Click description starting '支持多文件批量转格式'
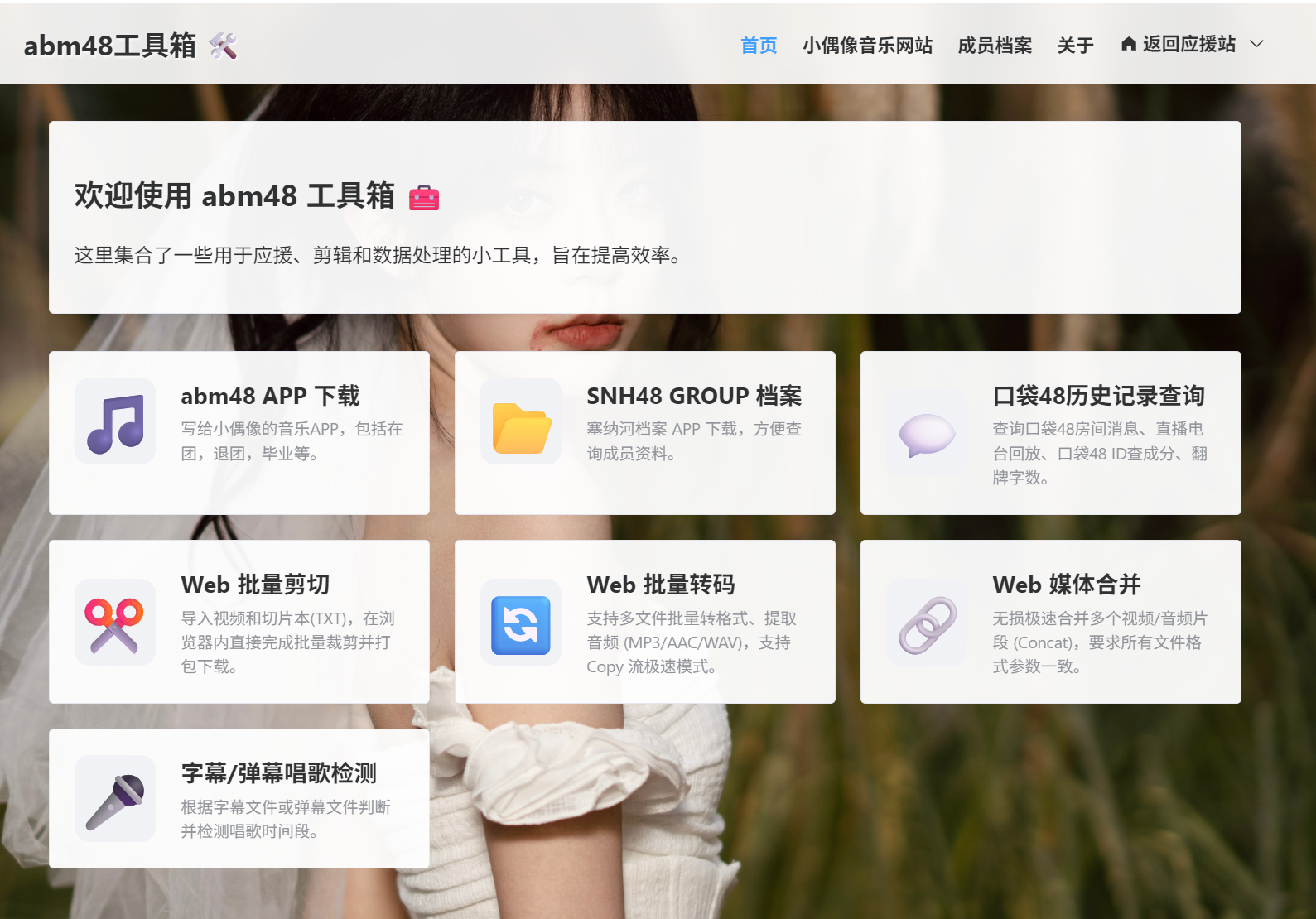This screenshot has width=1316, height=919. pos(692,642)
